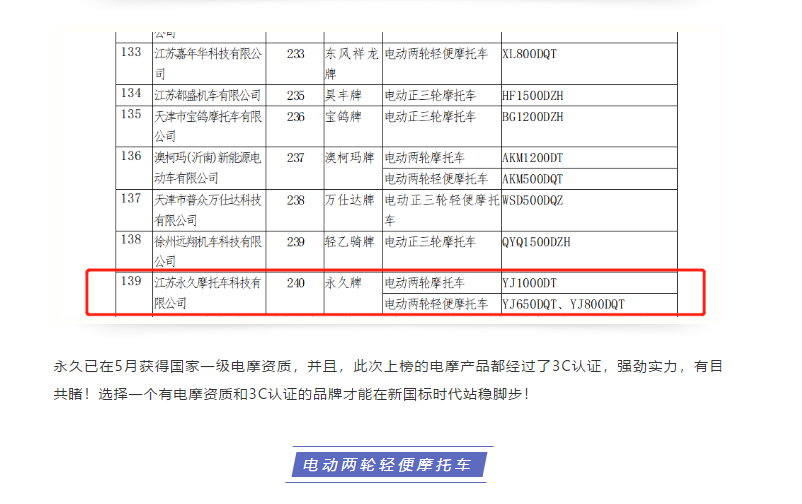Click the cell value 239
The width and height of the screenshot is (802, 504).
(x=296, y=242)
